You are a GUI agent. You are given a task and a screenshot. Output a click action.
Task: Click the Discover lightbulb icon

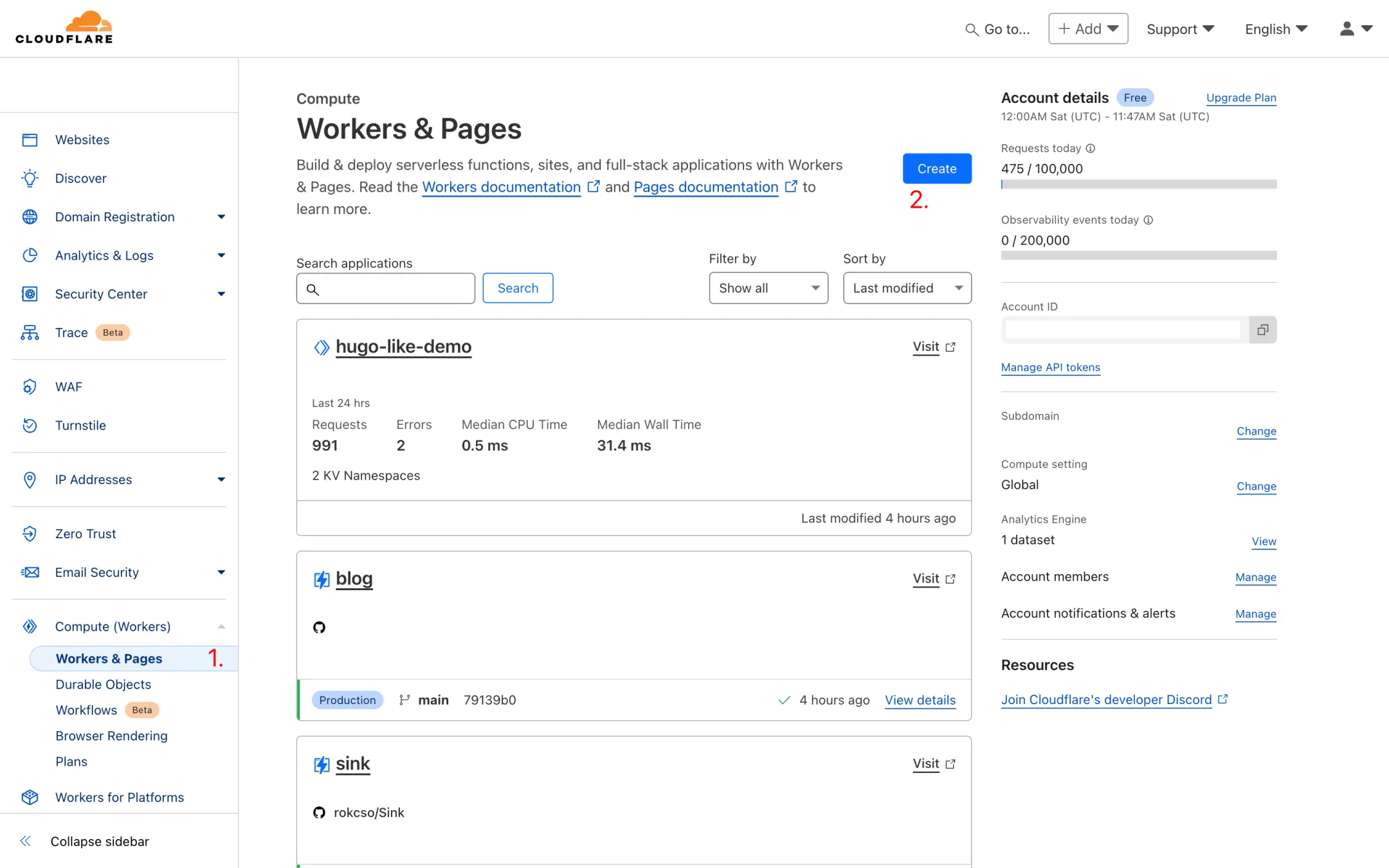coord(30,178)
